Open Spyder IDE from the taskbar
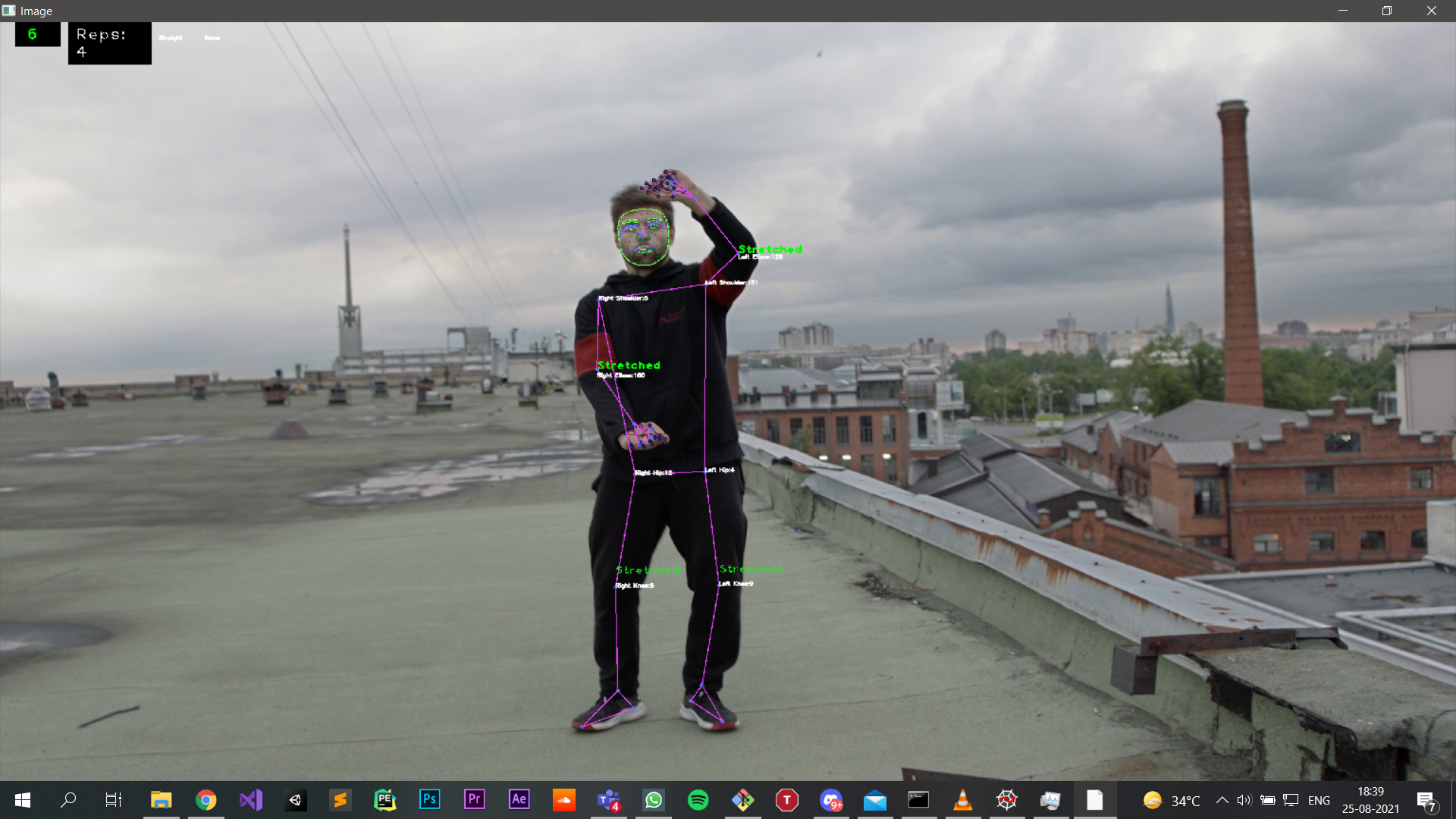This screenshot has width=1456, height=819. (x=1006, y=800)
